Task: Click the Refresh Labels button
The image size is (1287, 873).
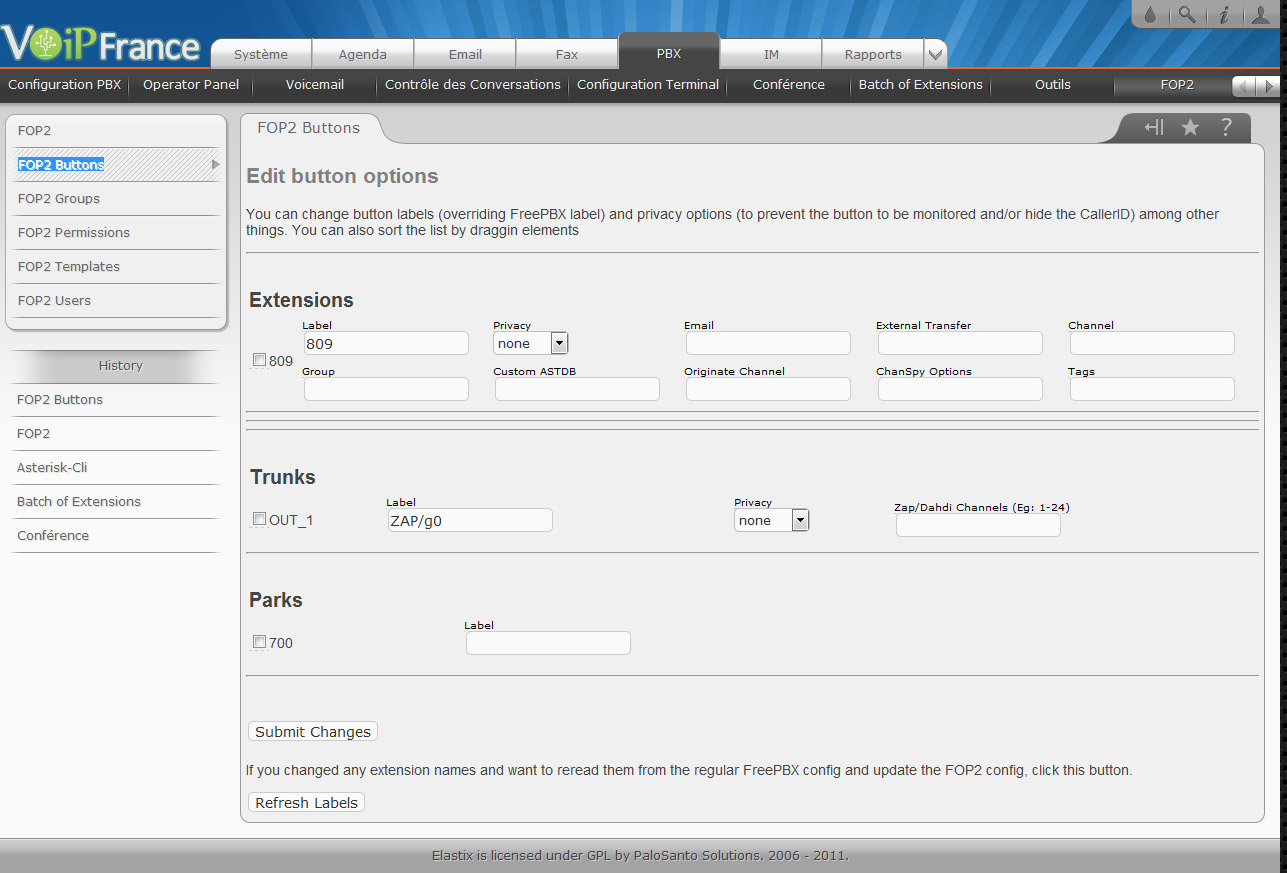Action: click(306, 803)
